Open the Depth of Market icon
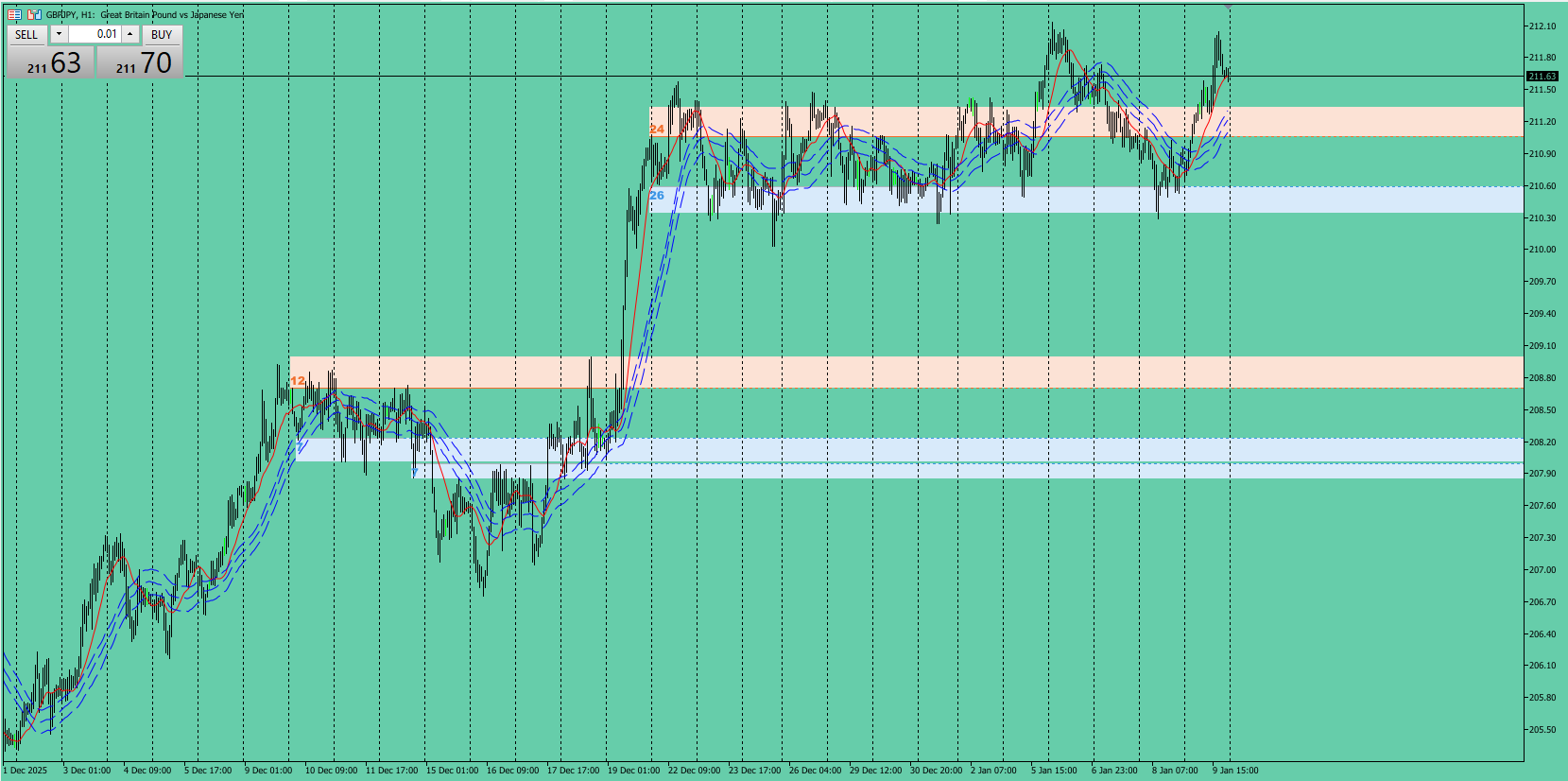 click(x=34, y=14)
